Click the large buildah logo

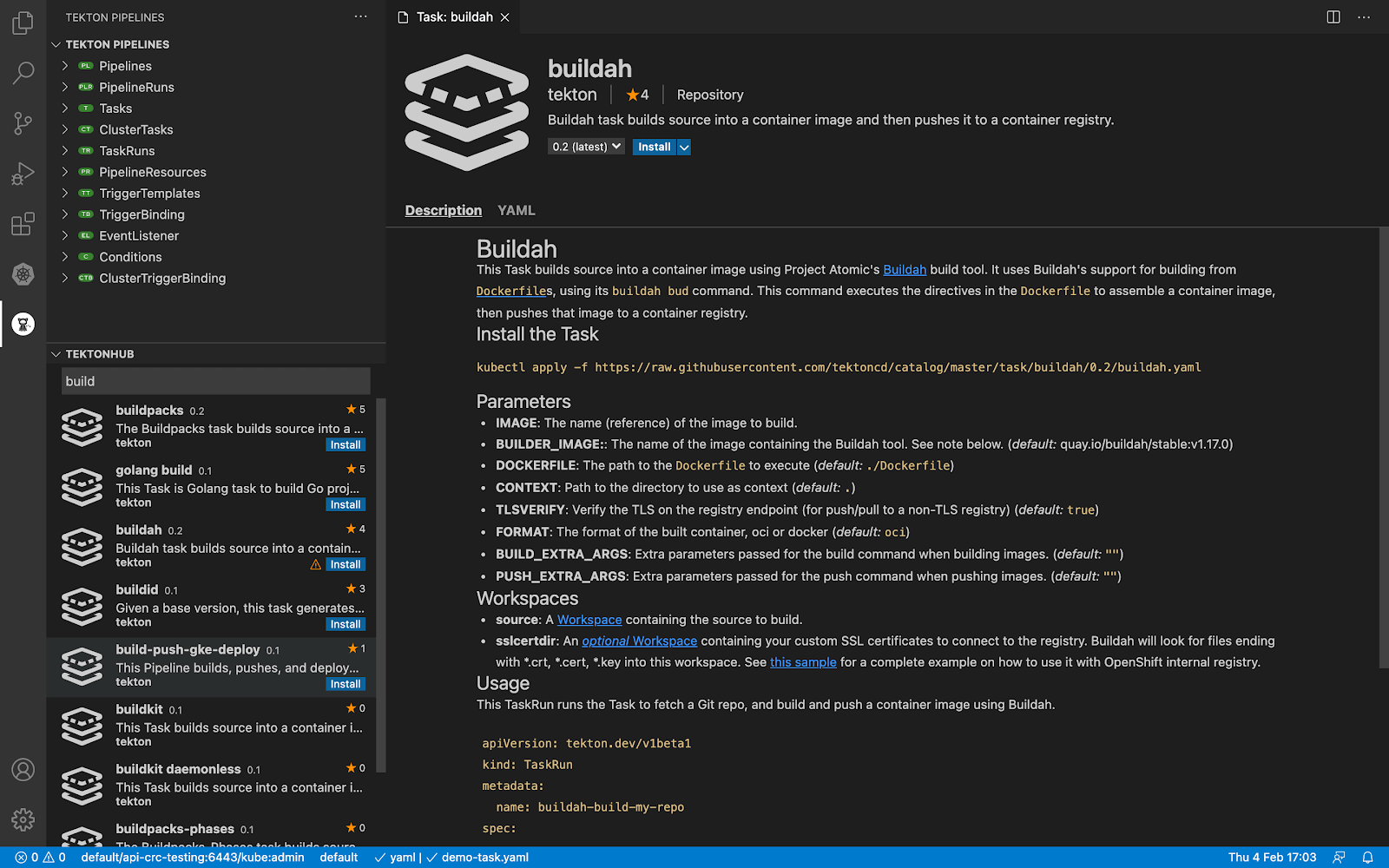click(x=467, y=112)
